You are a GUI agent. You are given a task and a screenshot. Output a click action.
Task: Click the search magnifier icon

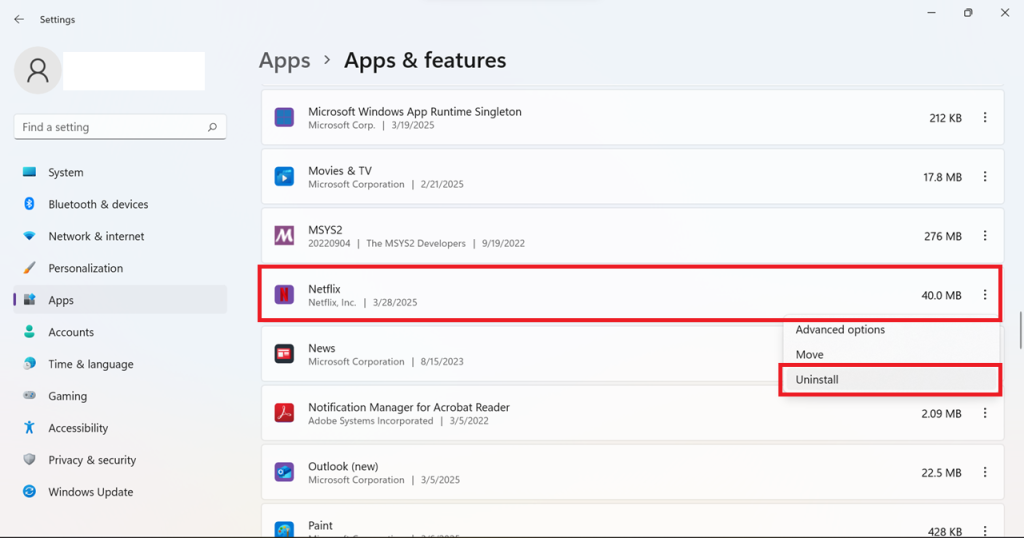212,127
